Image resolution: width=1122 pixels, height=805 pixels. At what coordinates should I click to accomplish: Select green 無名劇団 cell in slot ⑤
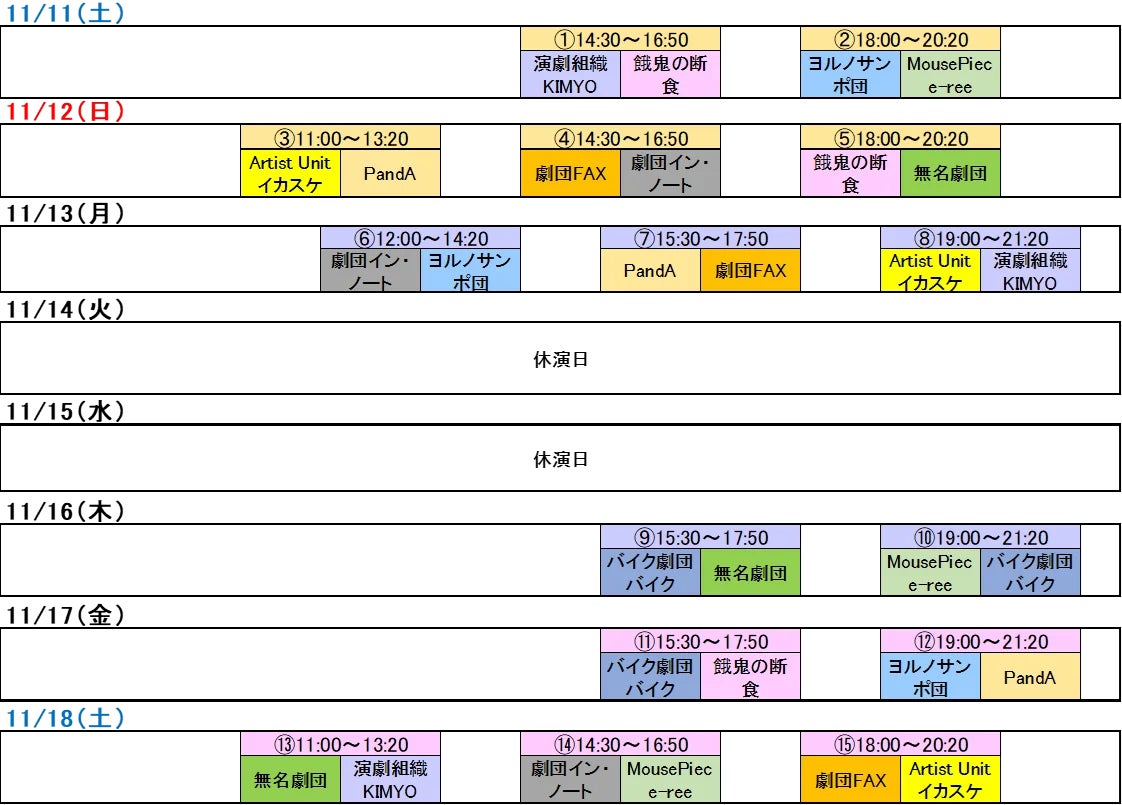point(950,174)
